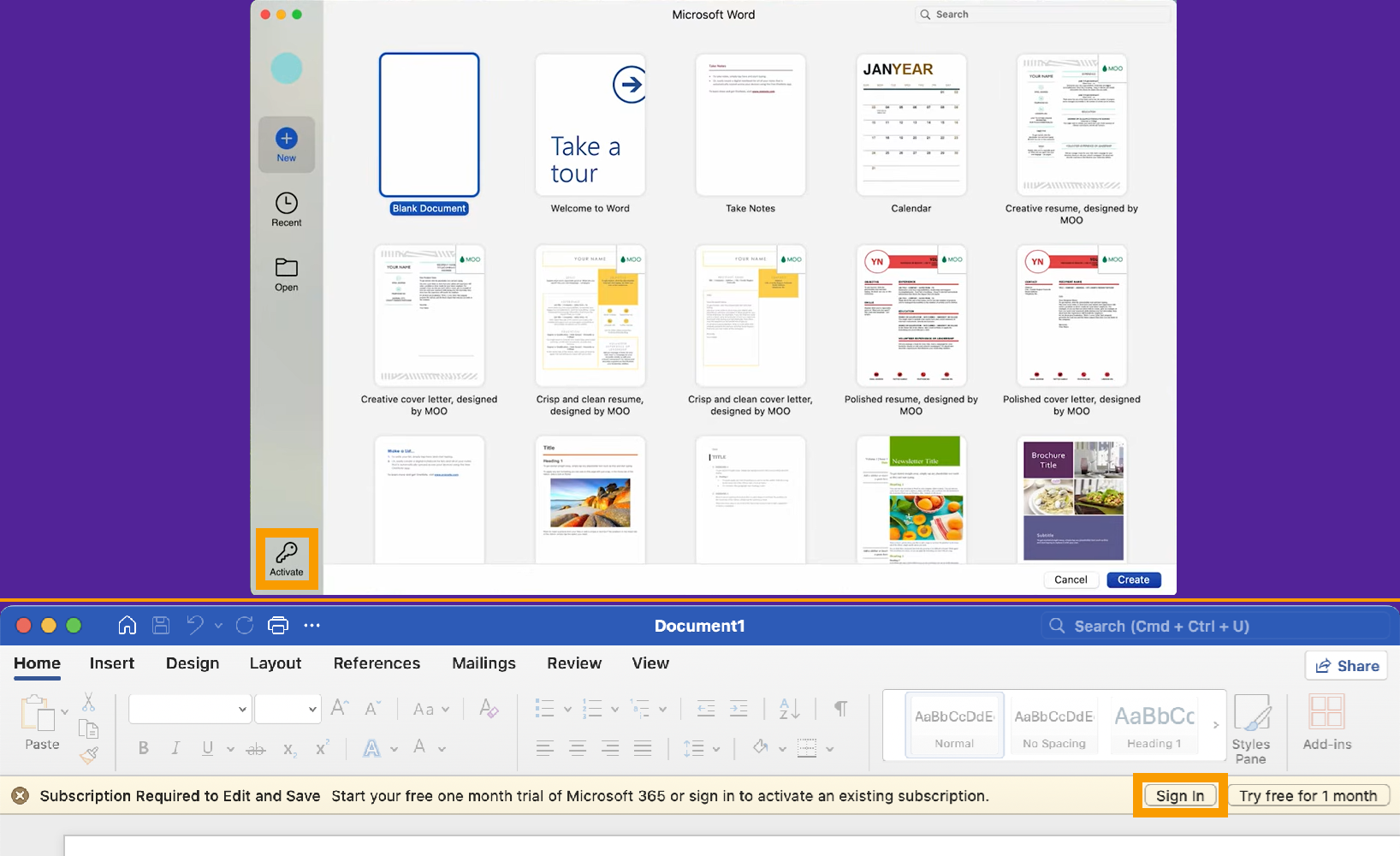1400x856 pixels.
Task: Click the Clear Formatting icon
Action: (x=489, y=708)
